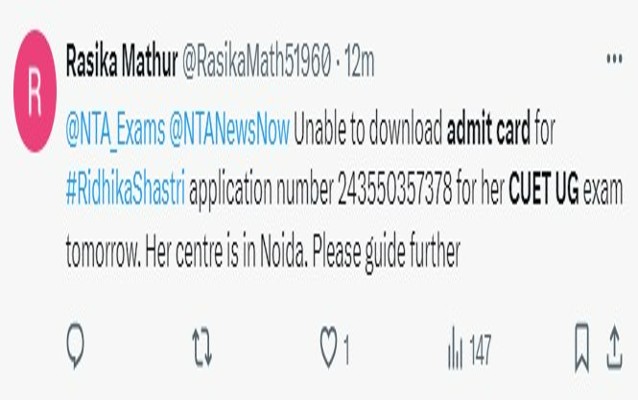638x400 pixels.
Task: Open the reply speech bubble icon
Action: pyautogui.click(x=75, y=346)
